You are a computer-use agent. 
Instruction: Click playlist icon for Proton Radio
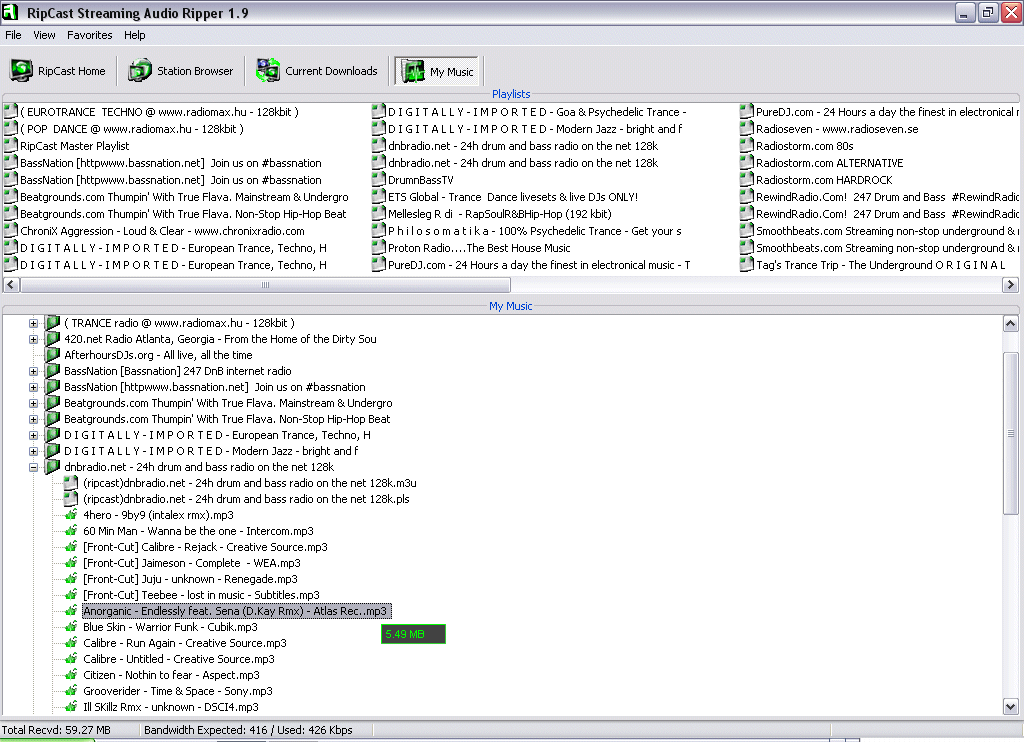coord(378,247)
